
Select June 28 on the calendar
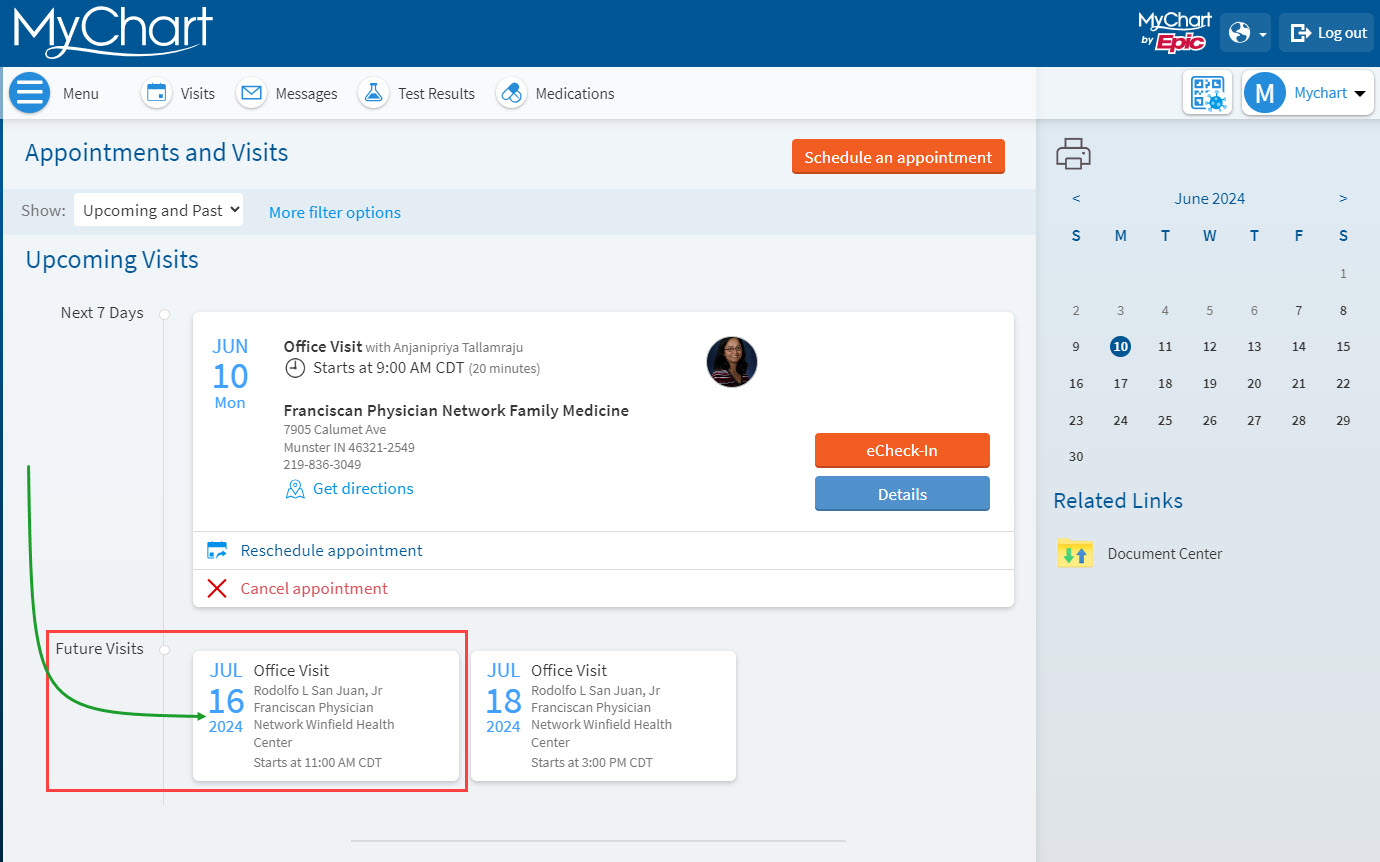click(x=1298, y=420)
